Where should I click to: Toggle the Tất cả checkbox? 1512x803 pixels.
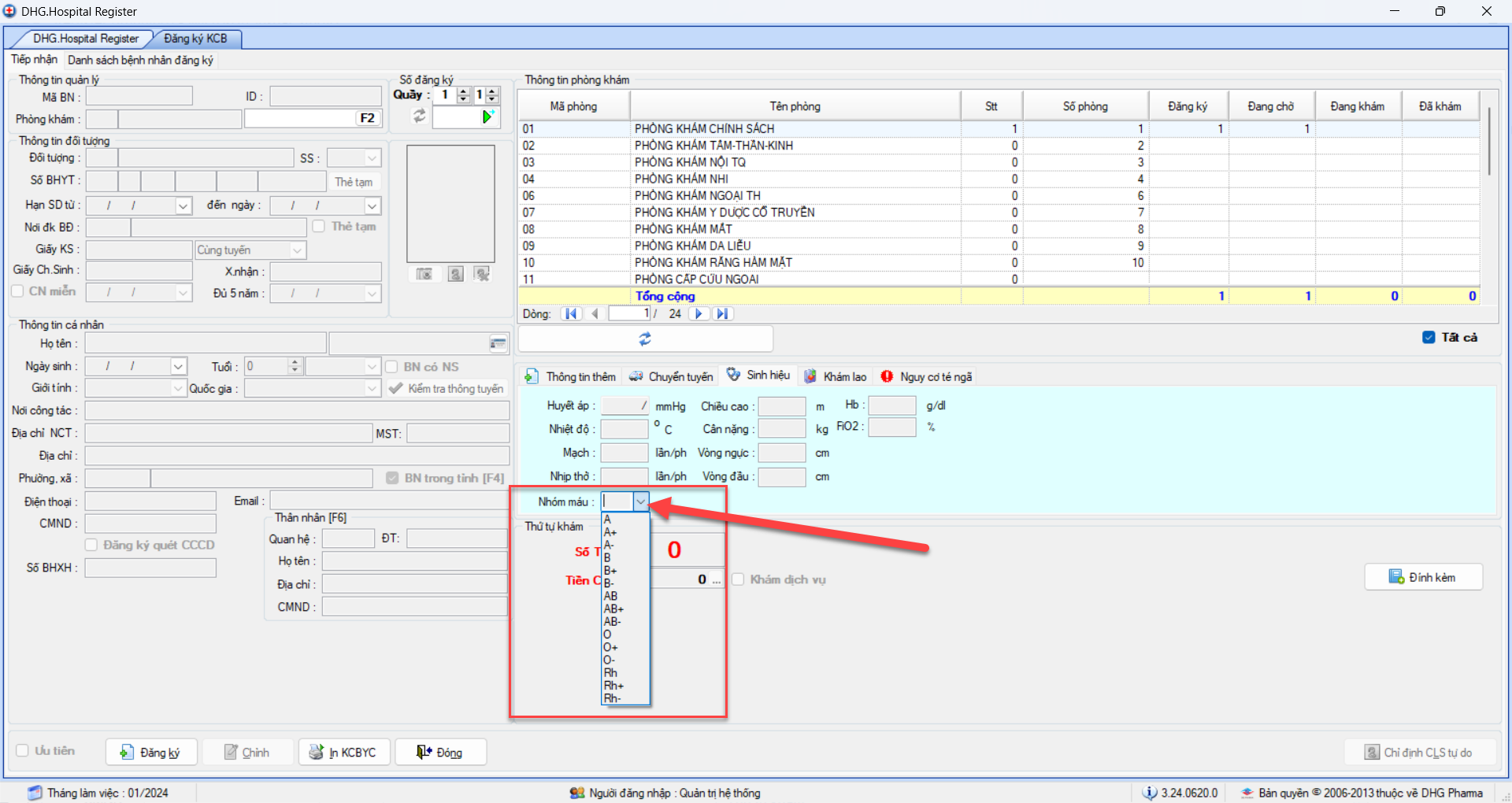(1429, 337)
